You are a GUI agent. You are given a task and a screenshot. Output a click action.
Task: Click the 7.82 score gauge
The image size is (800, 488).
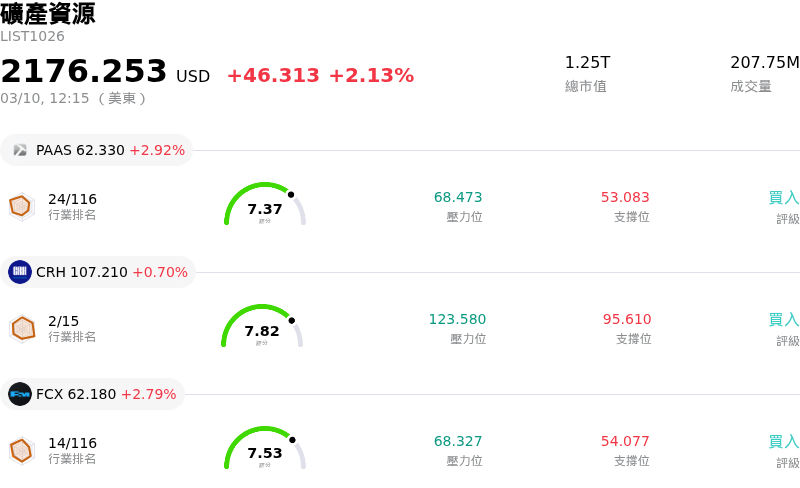click(x=262, y=327)
